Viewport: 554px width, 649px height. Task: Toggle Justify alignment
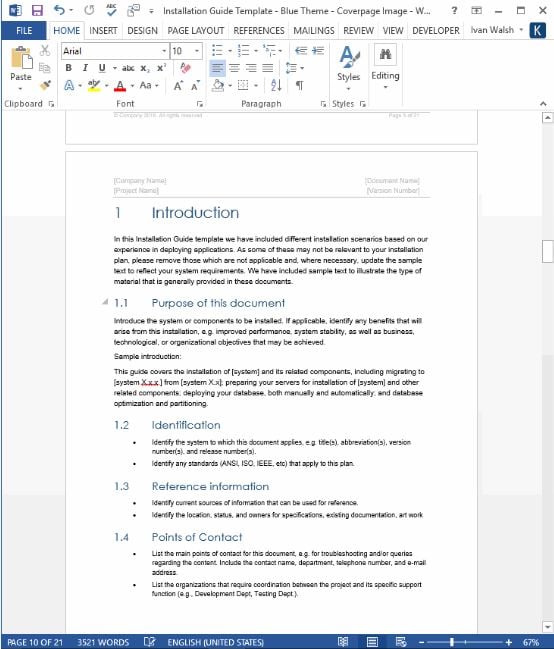tap(268, 68)
